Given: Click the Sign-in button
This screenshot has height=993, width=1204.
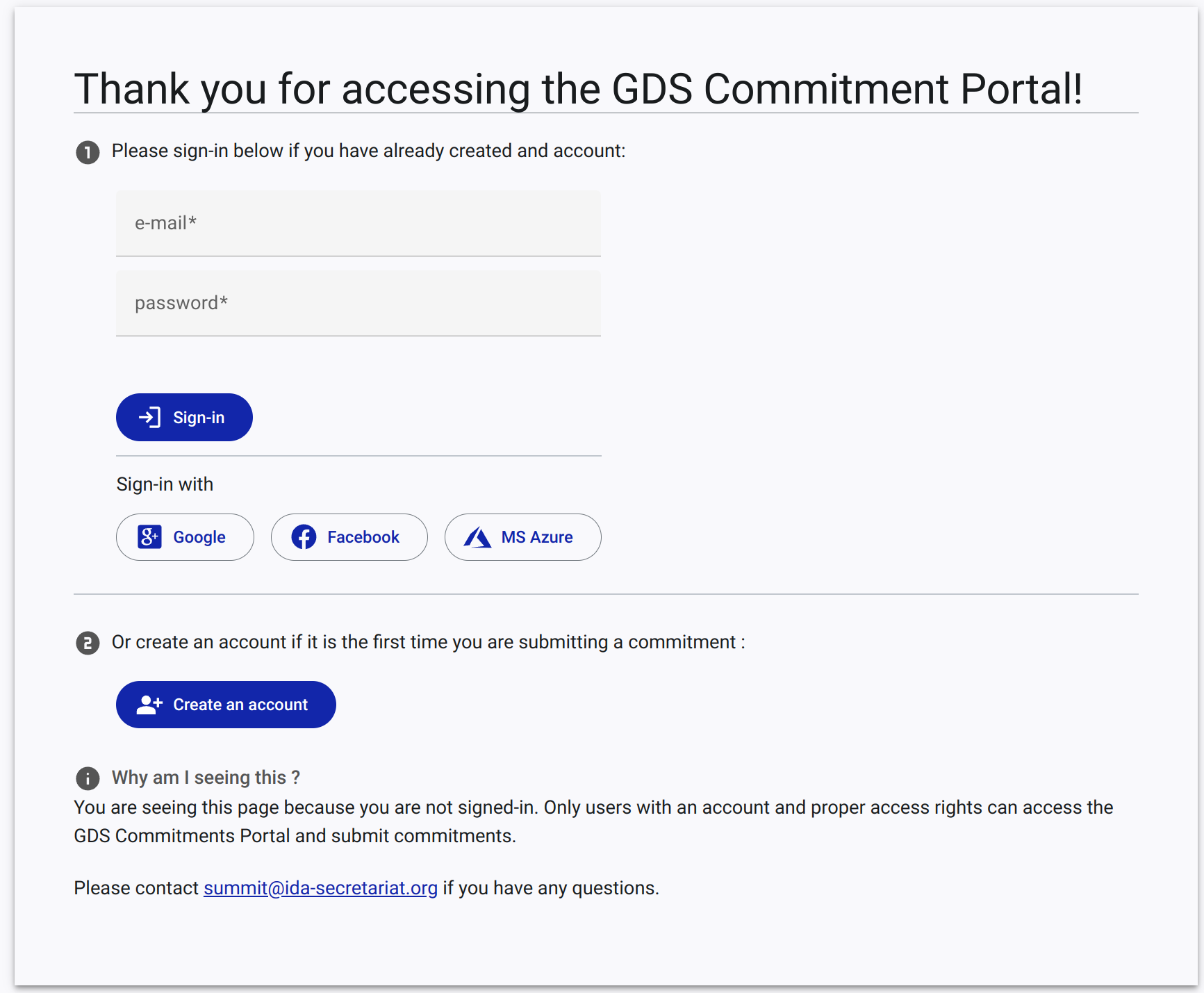Looking at the screenshot, I should (x=184, y=417).
